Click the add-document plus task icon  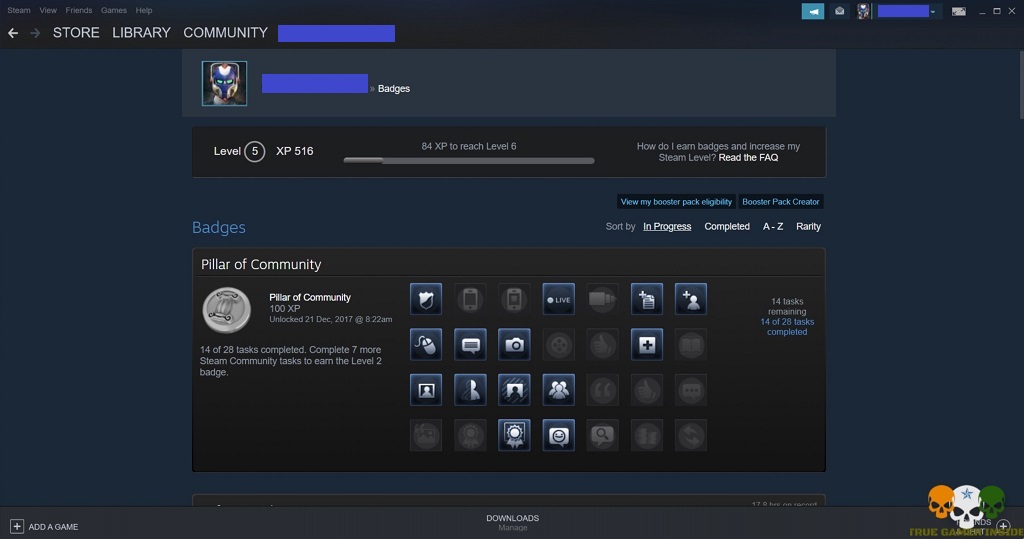(647, 299)
